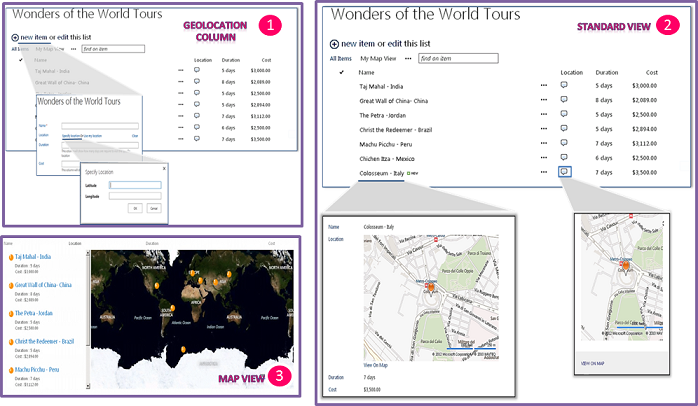Click the pushpin icon beside Christ the Redeemer in Map View
The height and width of the screenshot is (406, 698).
tap(11, 342)
